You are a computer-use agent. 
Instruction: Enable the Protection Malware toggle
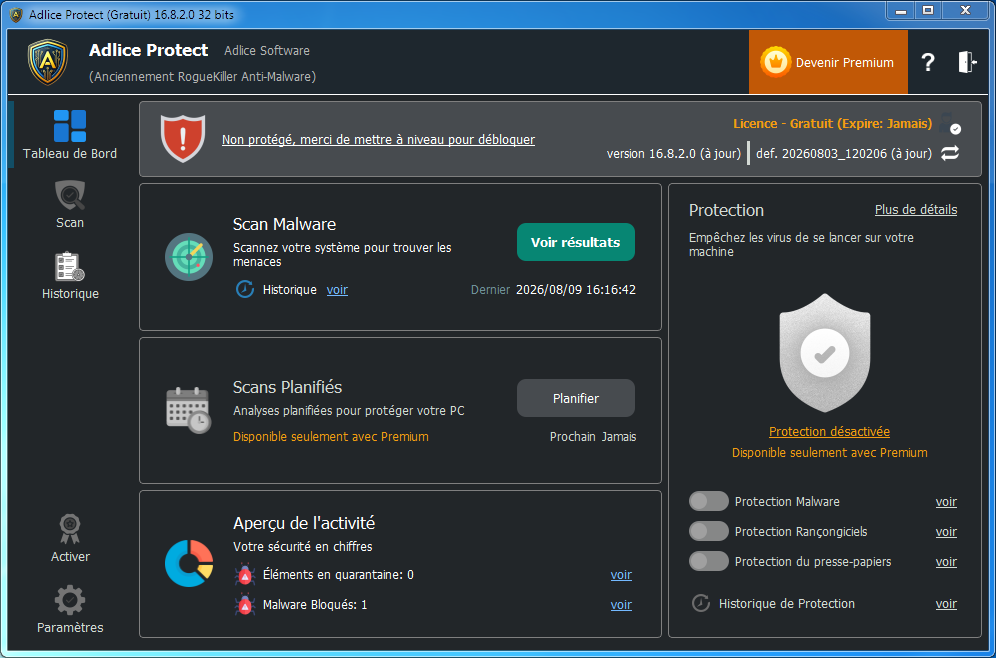[709, 501]
